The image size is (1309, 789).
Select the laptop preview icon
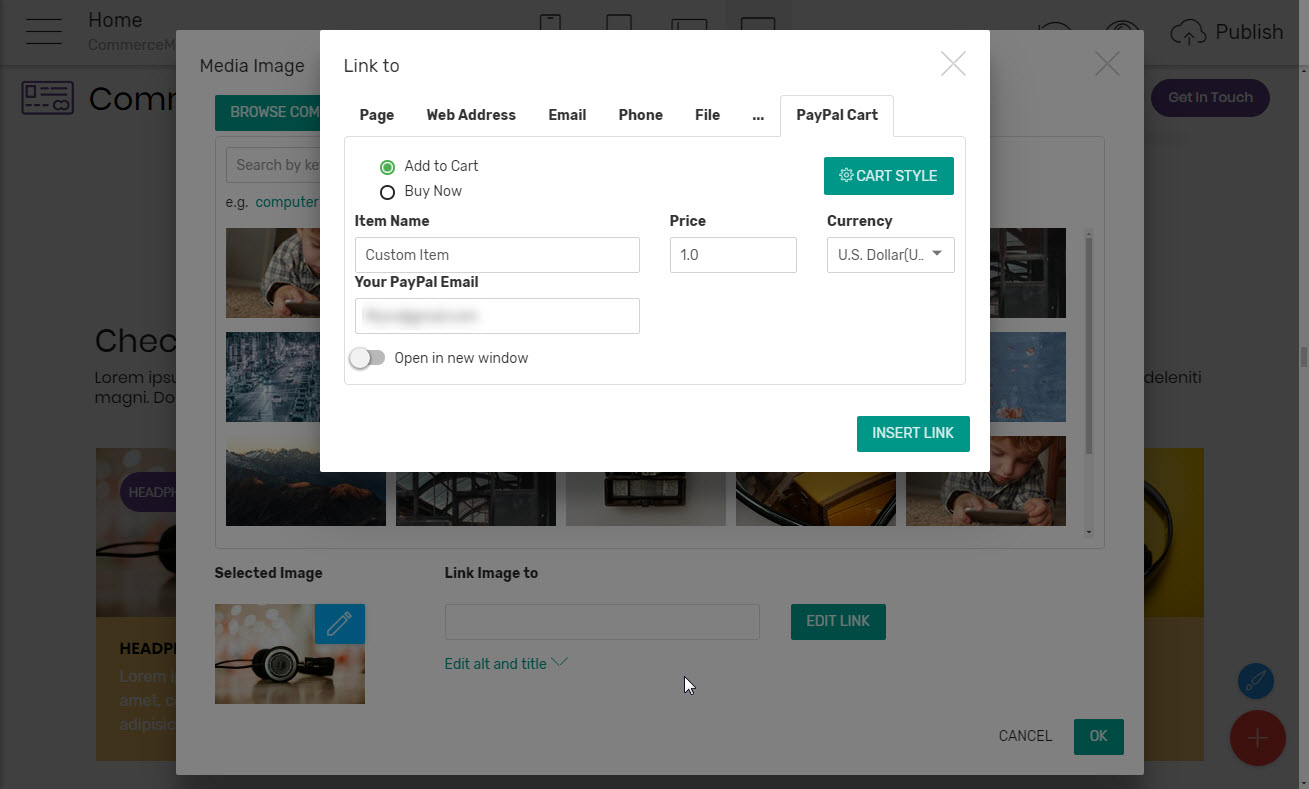pos(689,26)
